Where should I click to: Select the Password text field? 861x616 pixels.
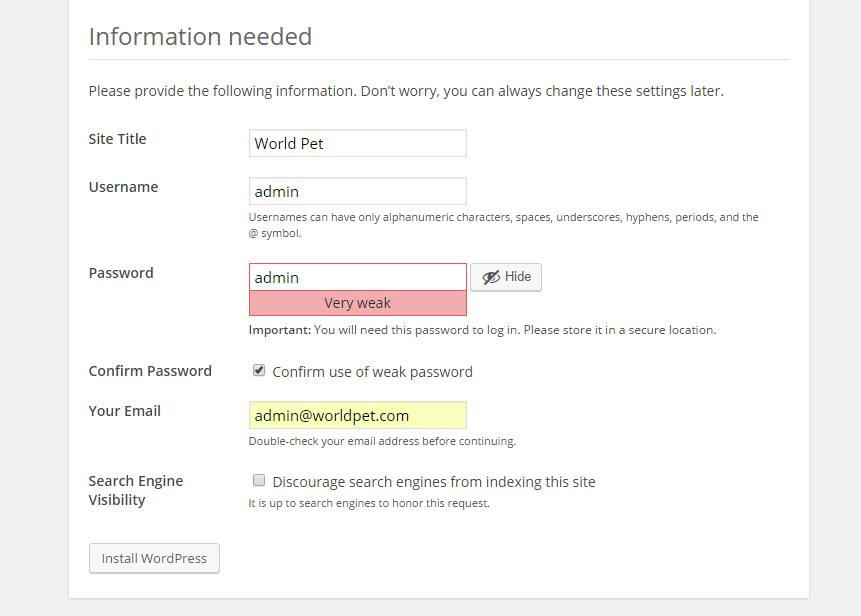coord(357,277)
